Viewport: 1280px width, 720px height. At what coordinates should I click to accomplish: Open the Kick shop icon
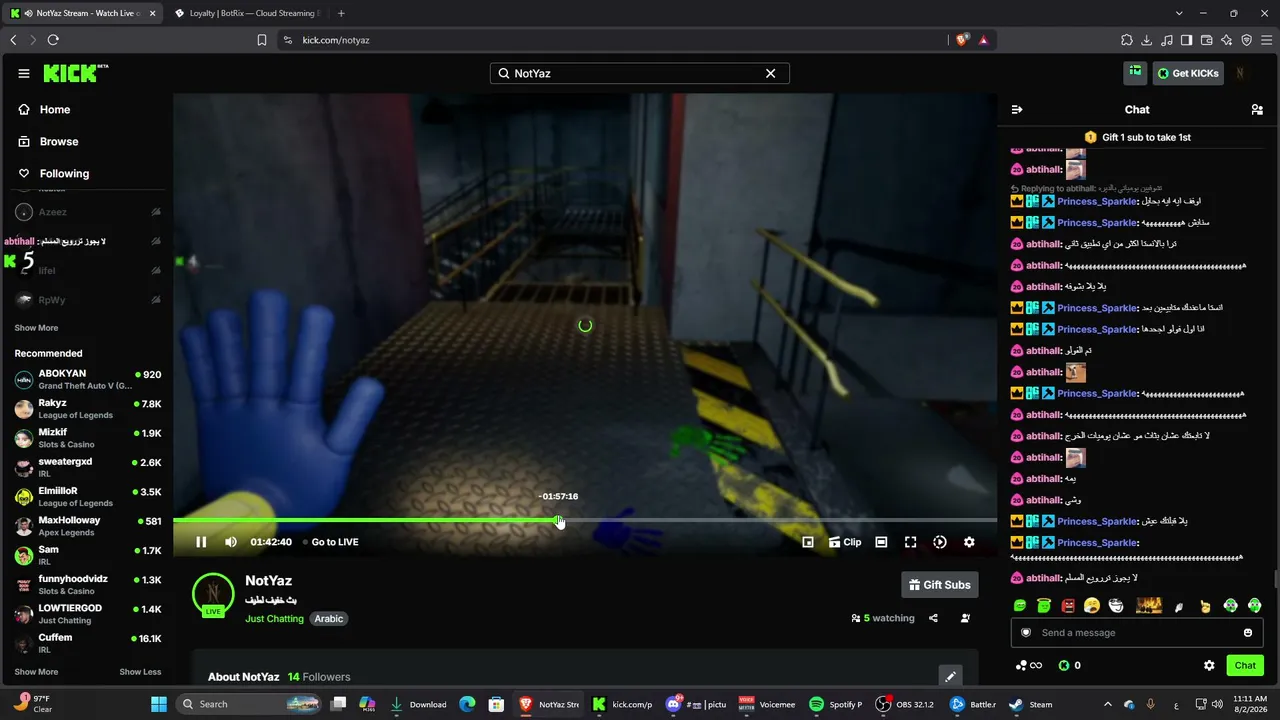pos(1135,73)
